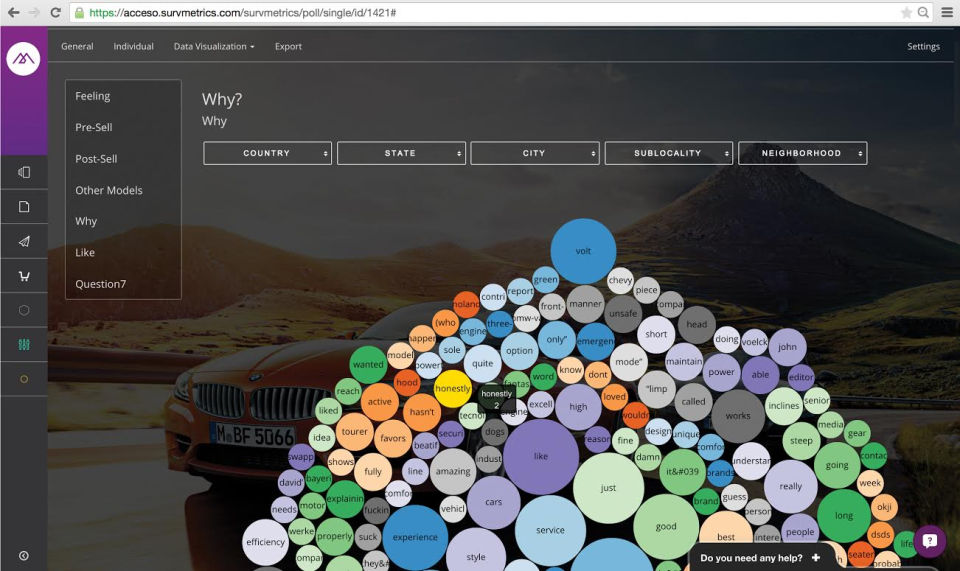Click the orange 'active' bubble
This screenshot has height=571, width=960.
click(380, 402)
